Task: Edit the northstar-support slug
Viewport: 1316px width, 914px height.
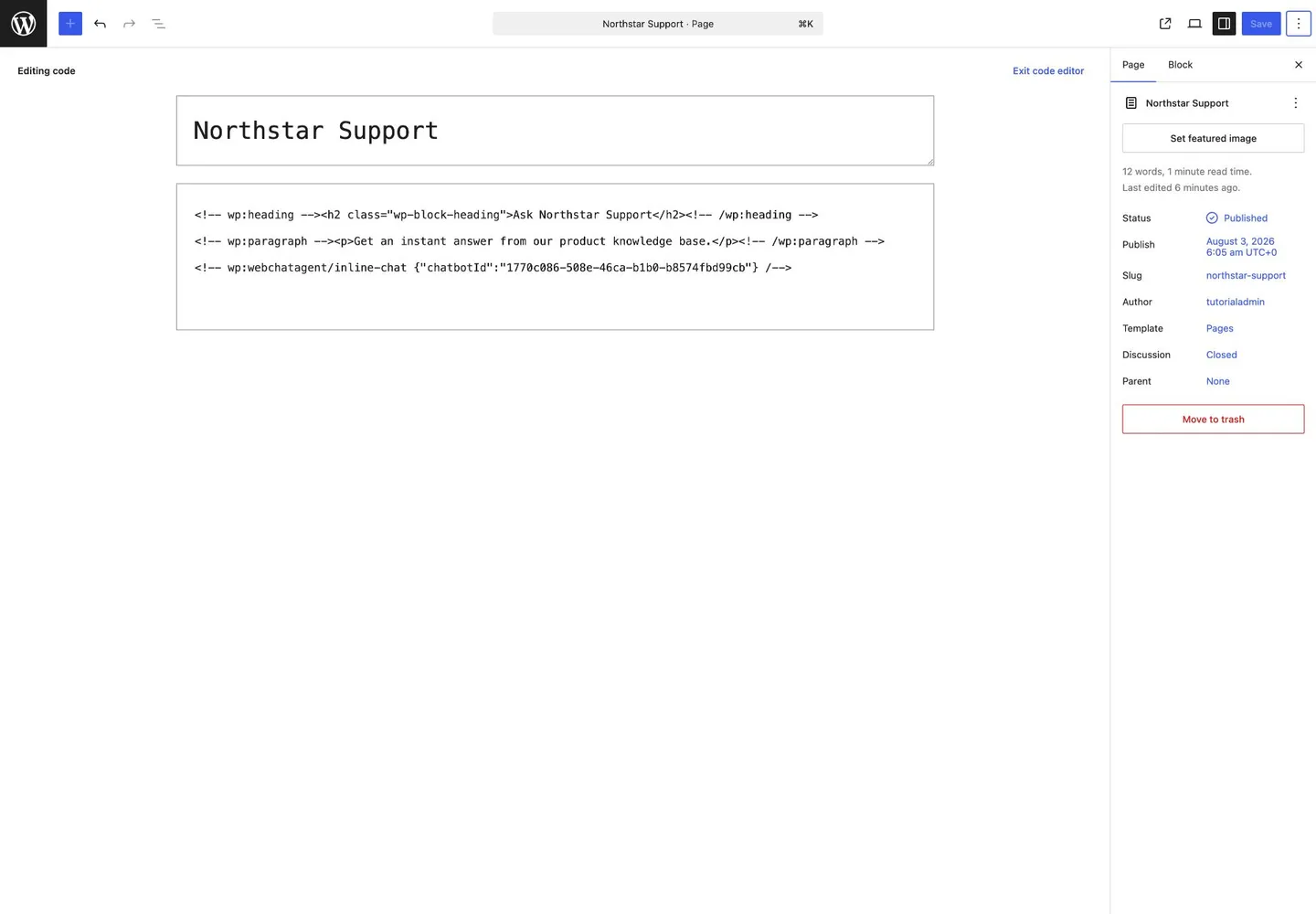Action: (1246, 275)
